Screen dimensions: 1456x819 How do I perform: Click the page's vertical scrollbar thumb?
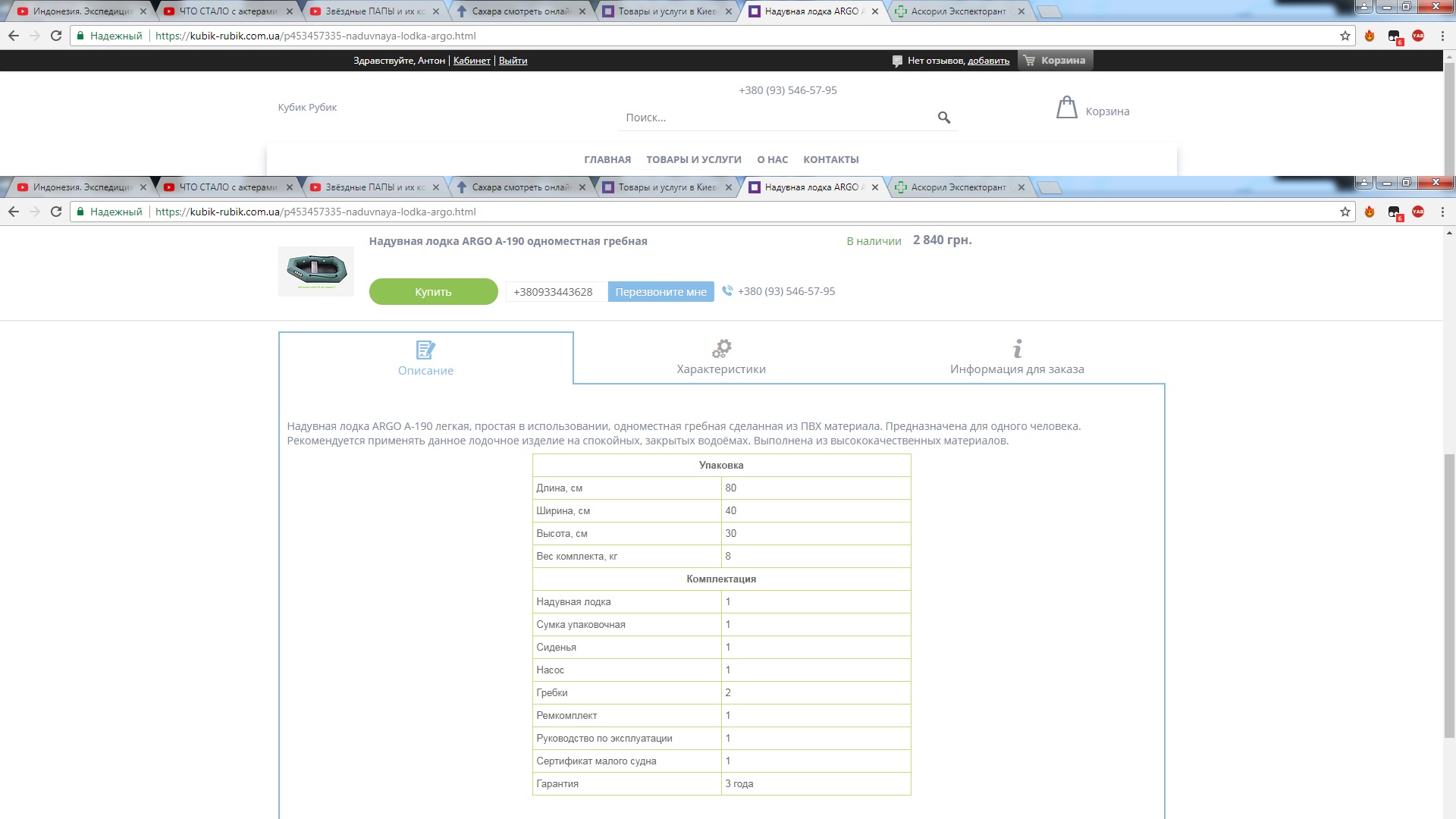click(1449, 595)
